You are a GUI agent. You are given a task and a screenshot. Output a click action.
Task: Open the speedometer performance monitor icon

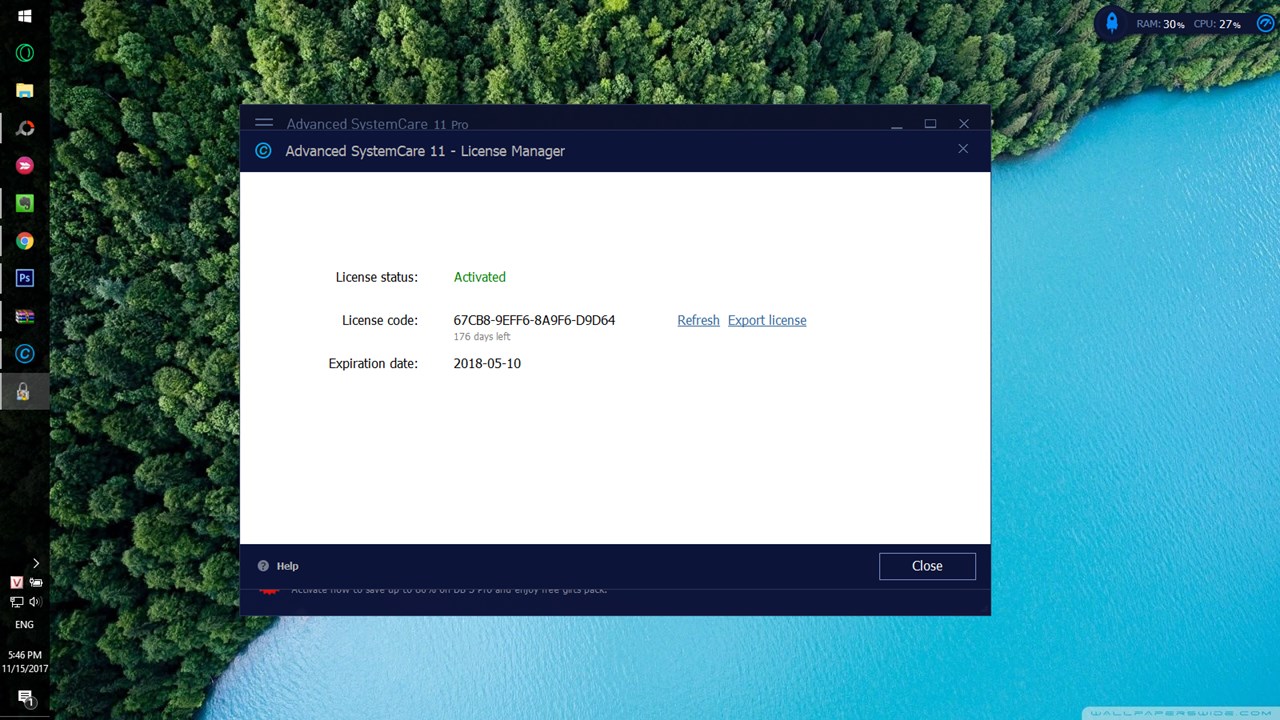click(1265, 23)
